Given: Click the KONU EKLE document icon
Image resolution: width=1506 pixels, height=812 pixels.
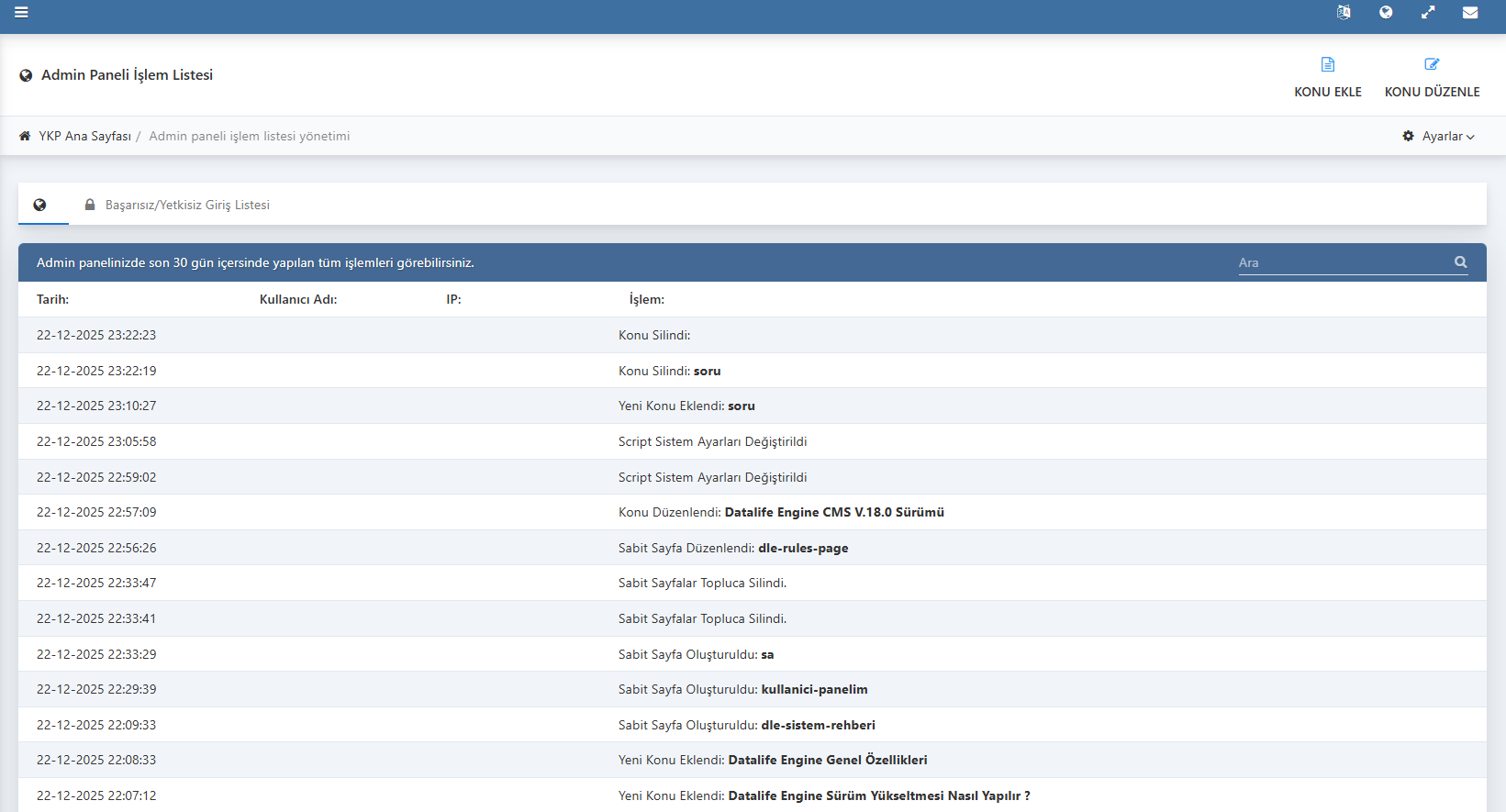Looking at the screenshot, I should 1327,65.
